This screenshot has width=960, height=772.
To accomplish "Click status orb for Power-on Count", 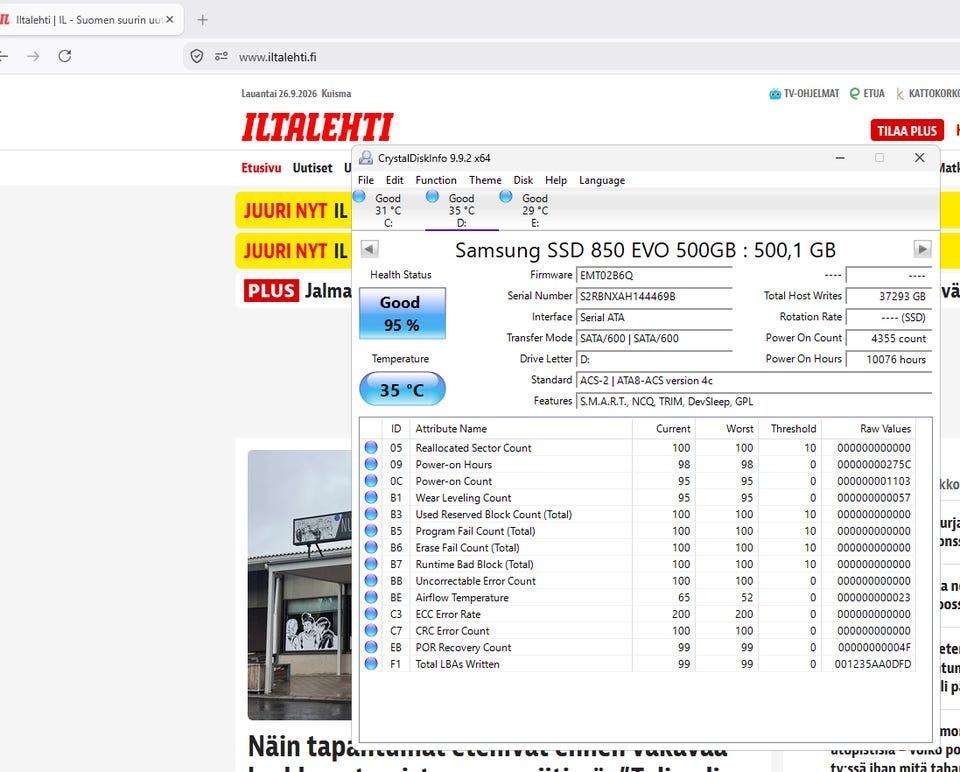I will tap(371, 481).
